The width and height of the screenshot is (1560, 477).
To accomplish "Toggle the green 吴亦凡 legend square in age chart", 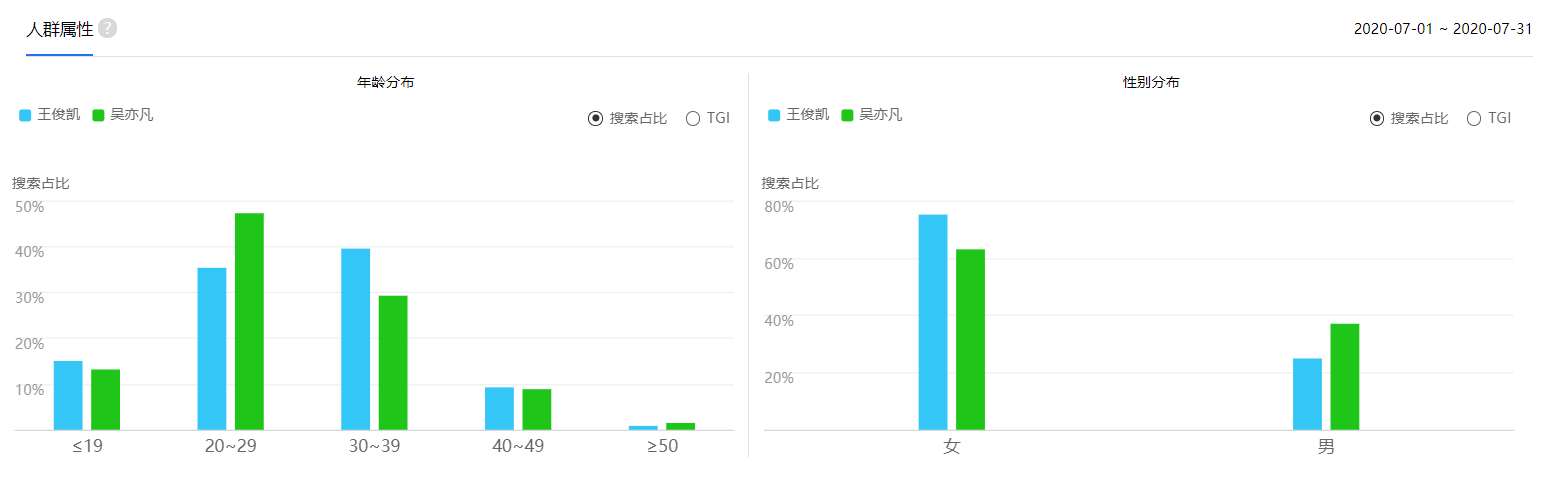I will [98, 115].
